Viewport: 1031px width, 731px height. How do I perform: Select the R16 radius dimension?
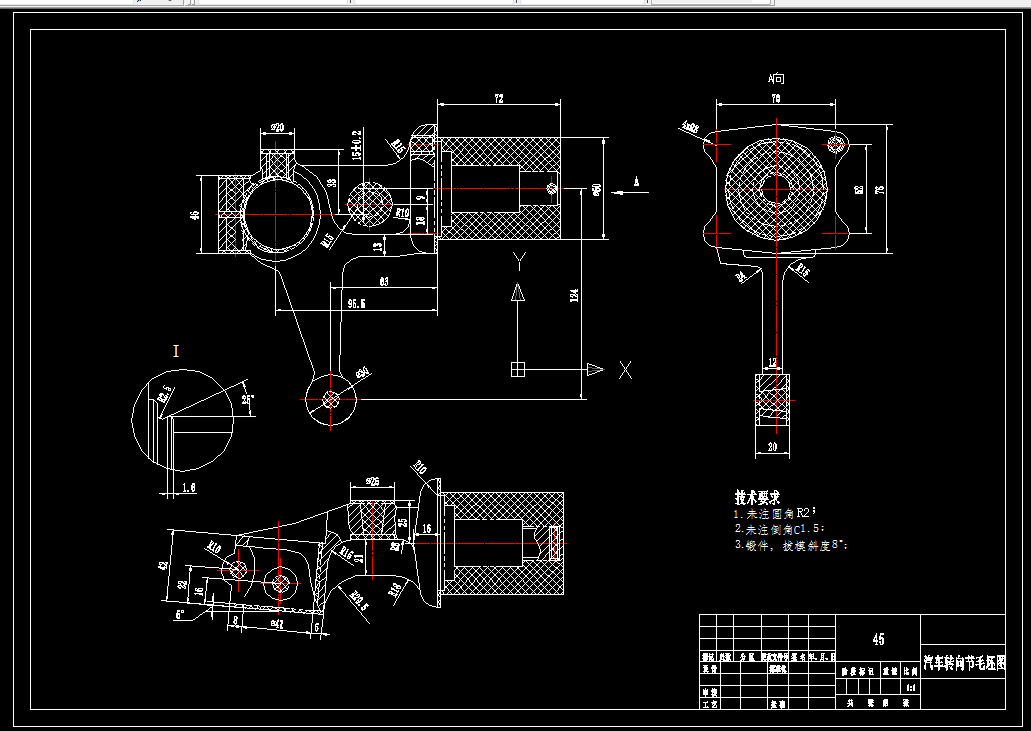[x=346, y=553]
